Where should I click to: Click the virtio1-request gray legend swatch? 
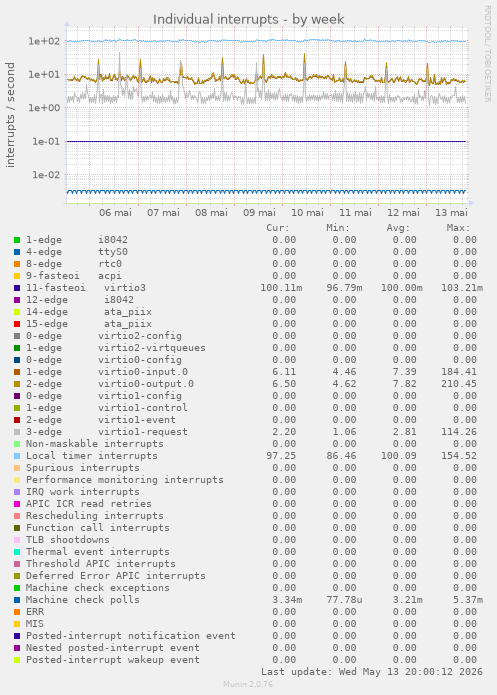[x=17, y=432]
